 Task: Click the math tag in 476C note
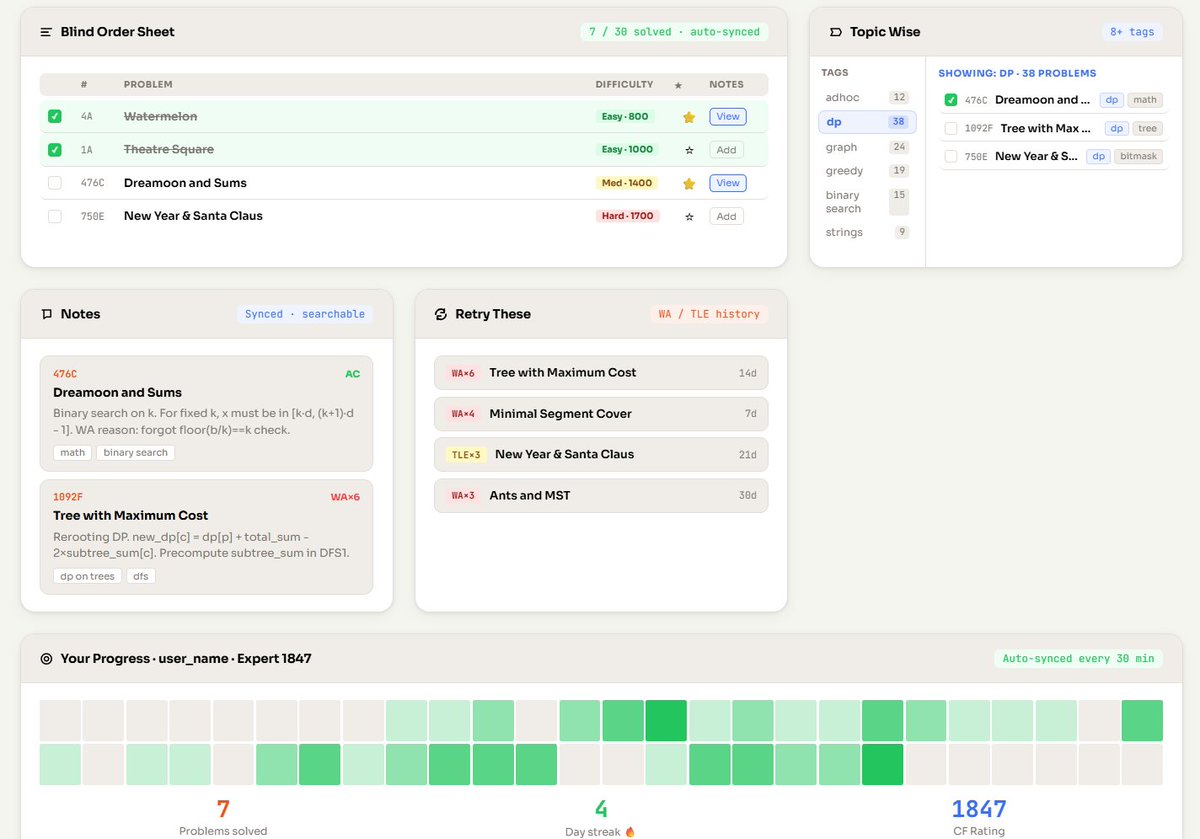(73, 453)
